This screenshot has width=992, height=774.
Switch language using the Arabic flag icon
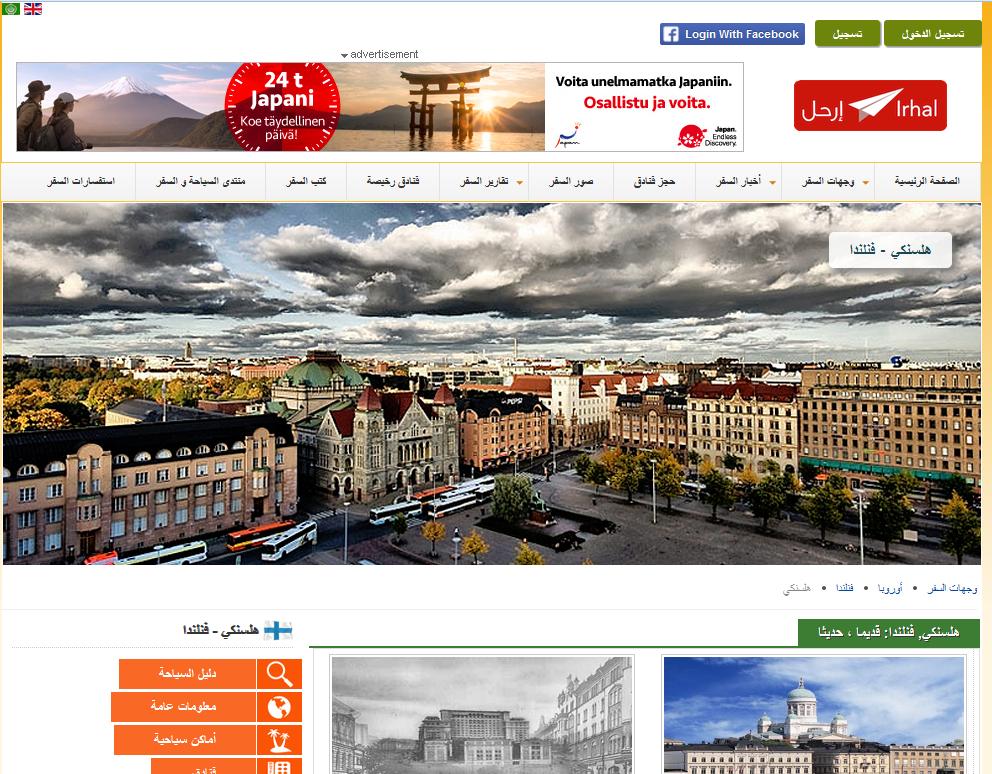point(11,9)
